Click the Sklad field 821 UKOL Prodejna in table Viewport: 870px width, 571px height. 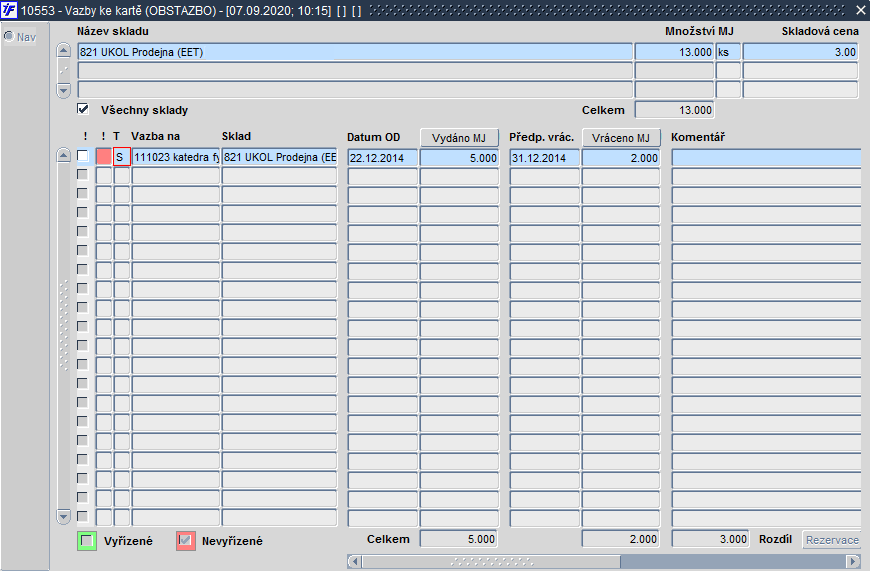coord(280,157)
